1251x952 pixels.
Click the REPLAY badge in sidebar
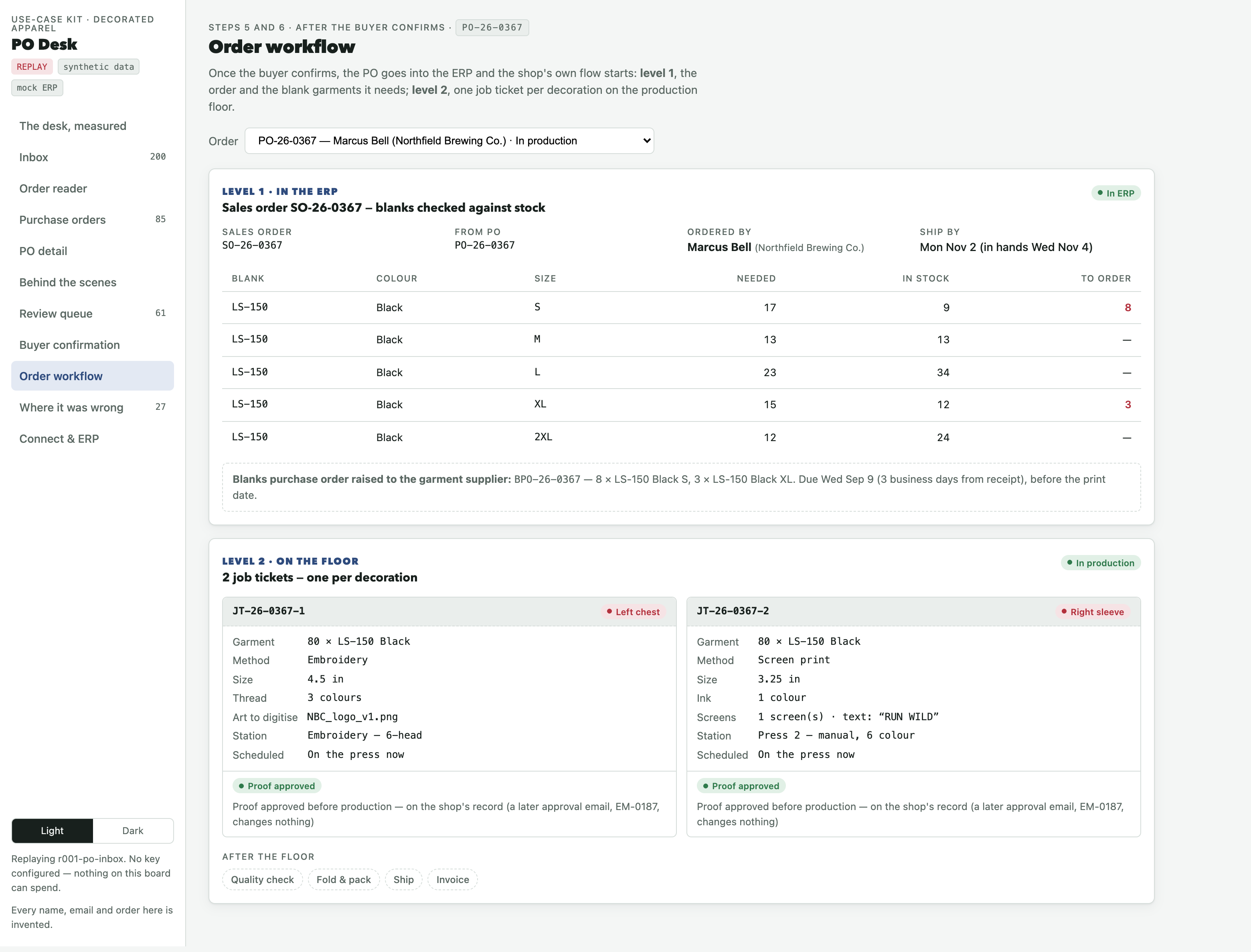coord(32,67)
